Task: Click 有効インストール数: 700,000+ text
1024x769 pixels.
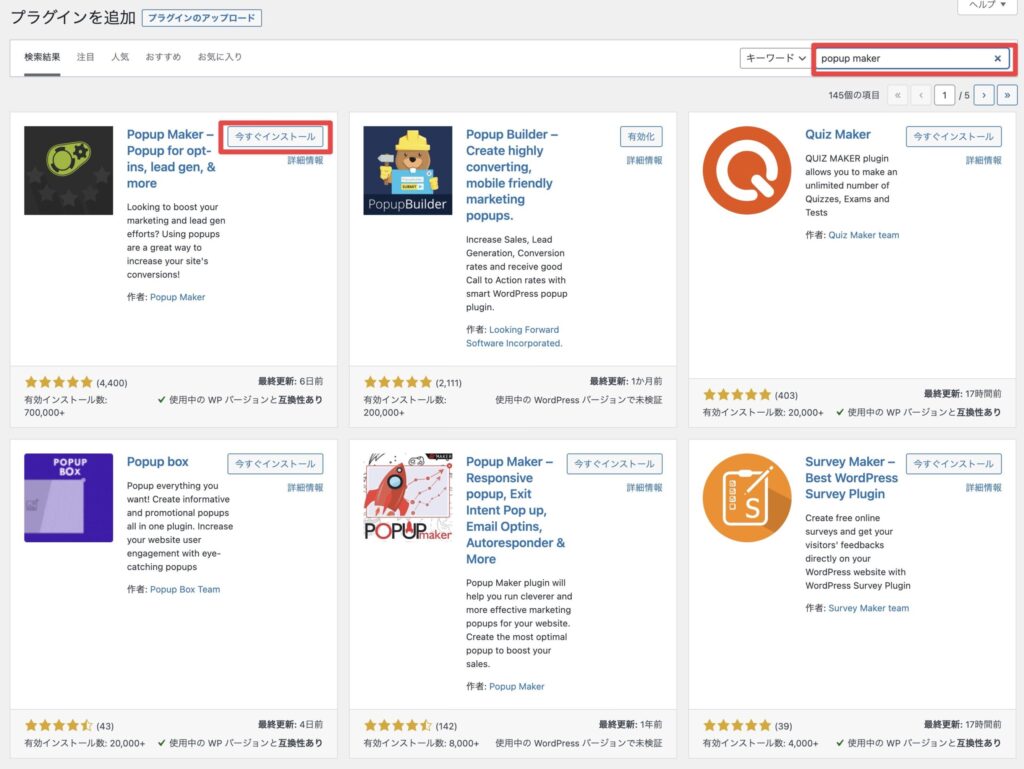Action: tap(66, 406)
